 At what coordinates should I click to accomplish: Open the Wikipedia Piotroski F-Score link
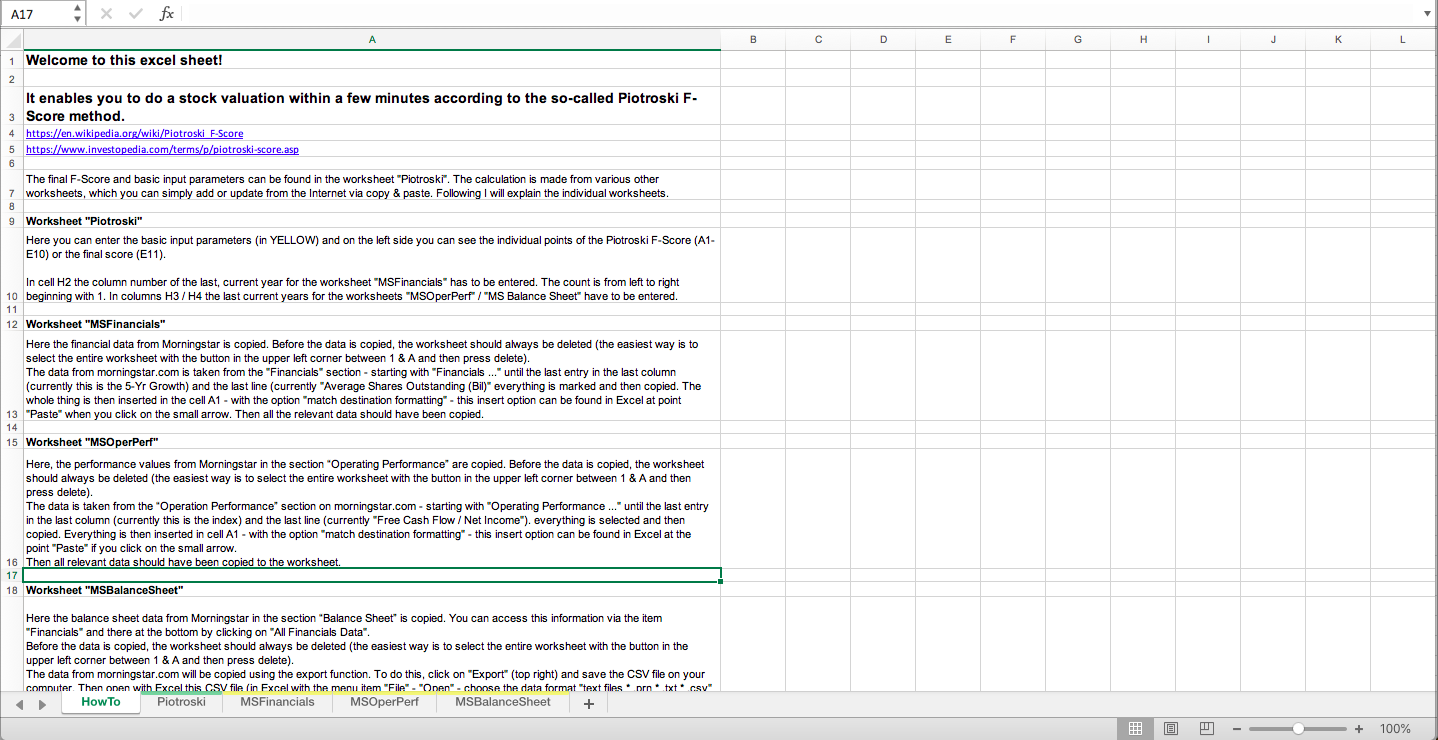[x=134, y=133]
